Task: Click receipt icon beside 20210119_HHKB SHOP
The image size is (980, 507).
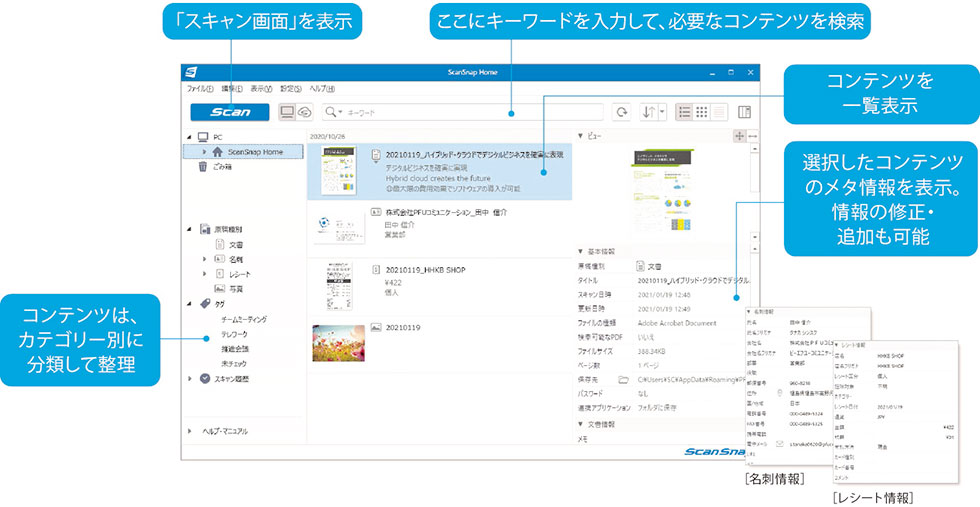Action: (376, 271)
